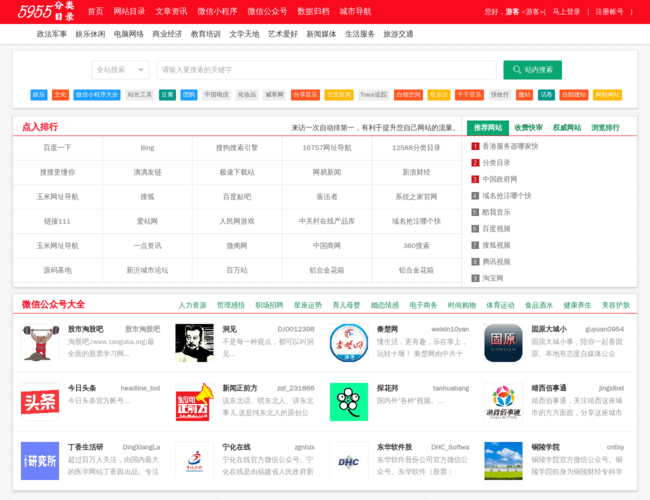
Task: Expand the 全站搜索 scope dropdown
Action: point(120,70)
